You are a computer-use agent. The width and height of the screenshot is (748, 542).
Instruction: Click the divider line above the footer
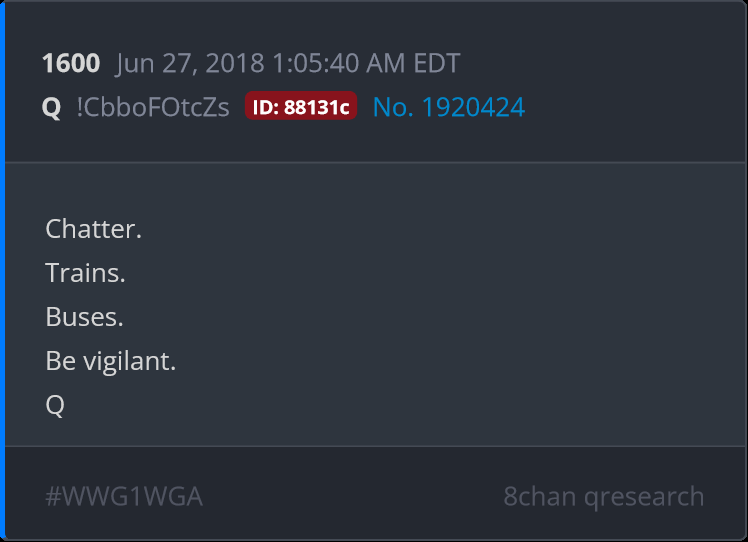[375, 447]
